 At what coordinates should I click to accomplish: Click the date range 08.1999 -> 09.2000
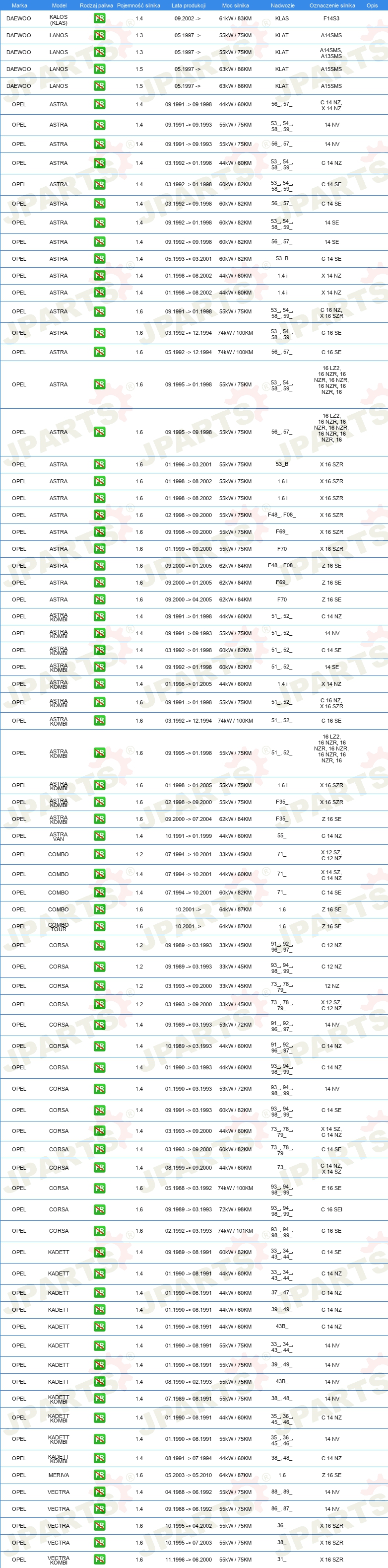click(189, 1168)
